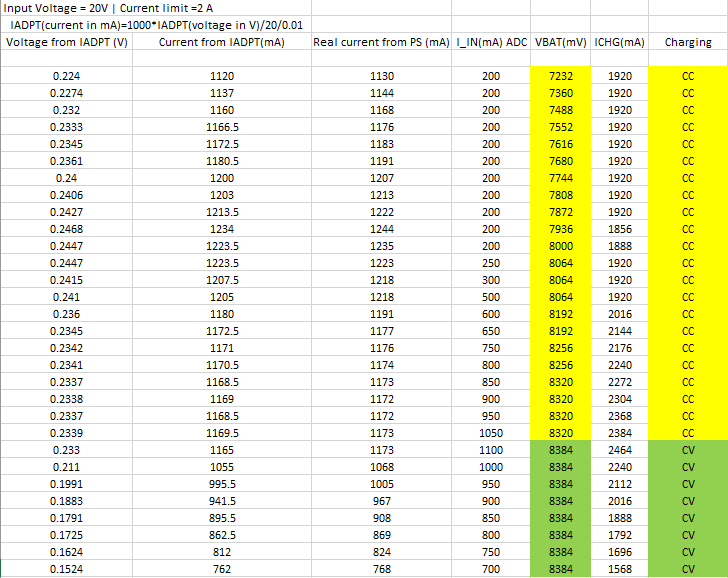Screen dimensions: 728x578
Task: Click IADPT current cell 1120
Action: pos(222,76)
